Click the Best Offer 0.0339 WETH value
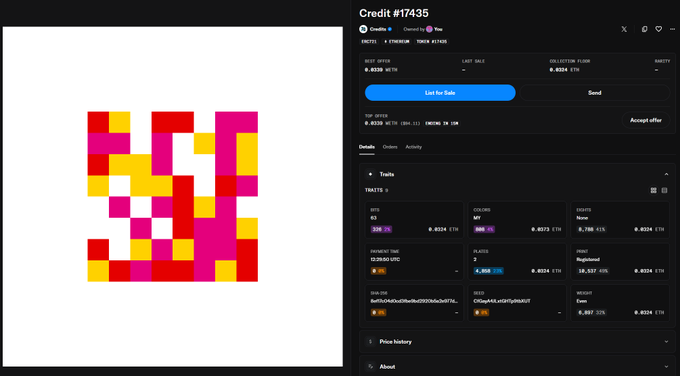This screenshot has width=680, height=376. pyautogui.click(x=381, y=70)
